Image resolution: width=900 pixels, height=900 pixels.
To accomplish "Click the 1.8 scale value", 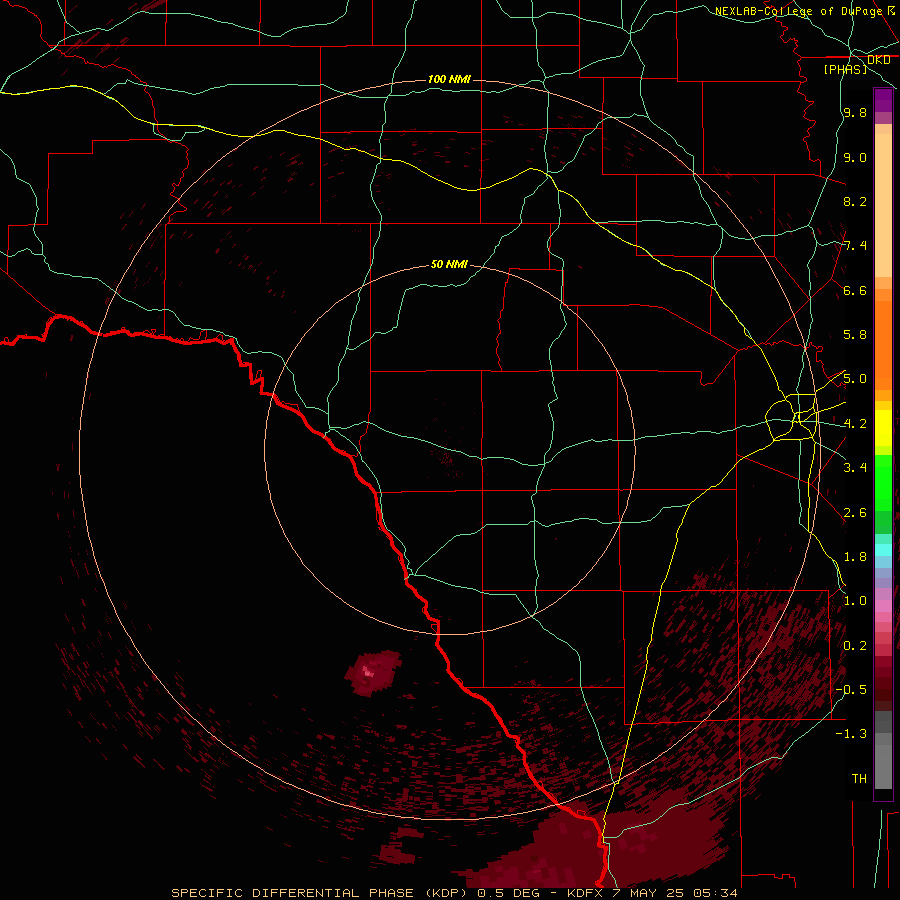I will click(x=855, y=557).
